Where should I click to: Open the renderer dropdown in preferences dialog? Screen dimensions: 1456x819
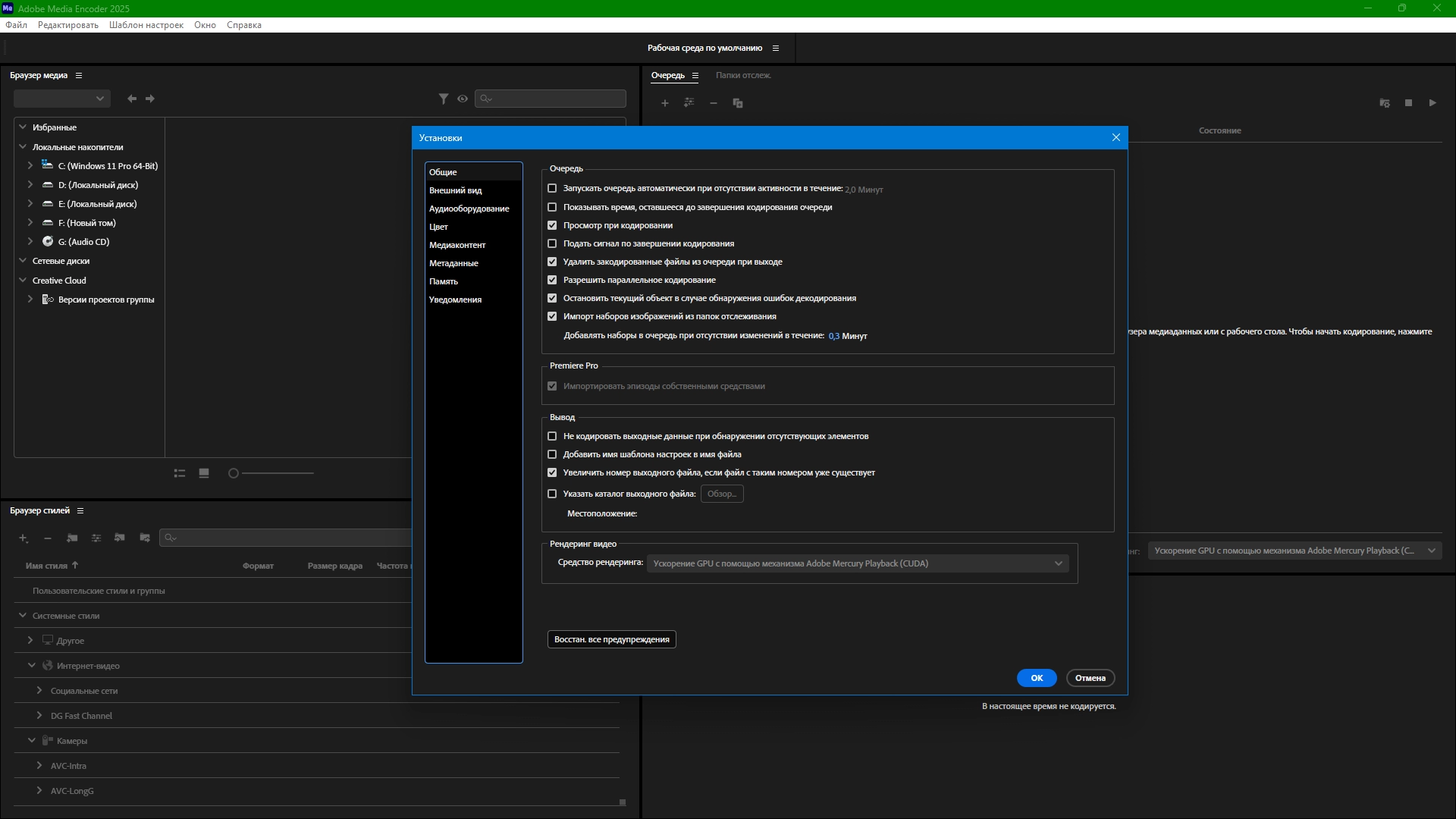(x=858, y=563)
